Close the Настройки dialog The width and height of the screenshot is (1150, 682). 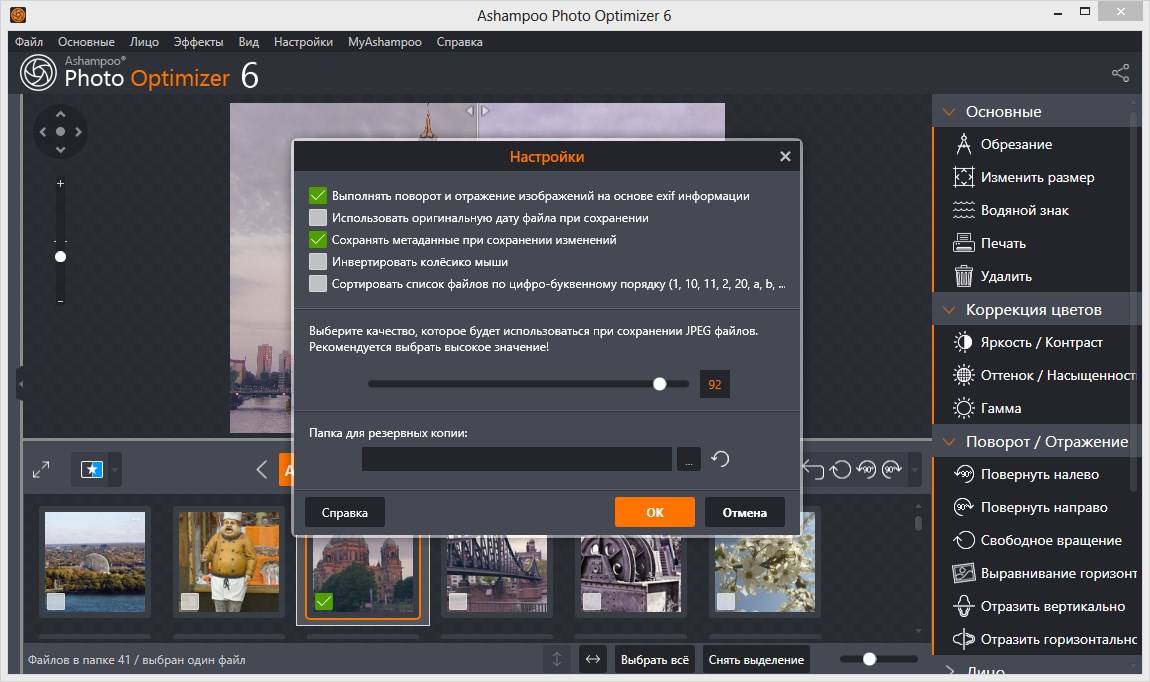click(x=785, y=156)
